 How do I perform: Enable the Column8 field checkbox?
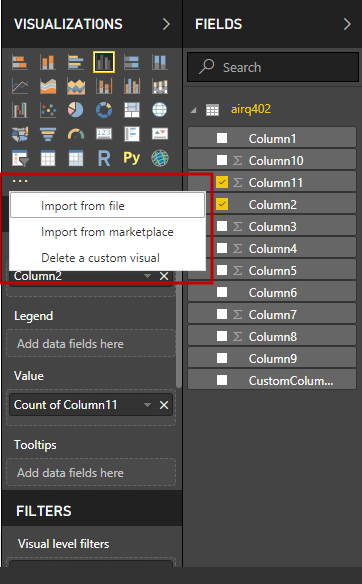click(222, 336)
